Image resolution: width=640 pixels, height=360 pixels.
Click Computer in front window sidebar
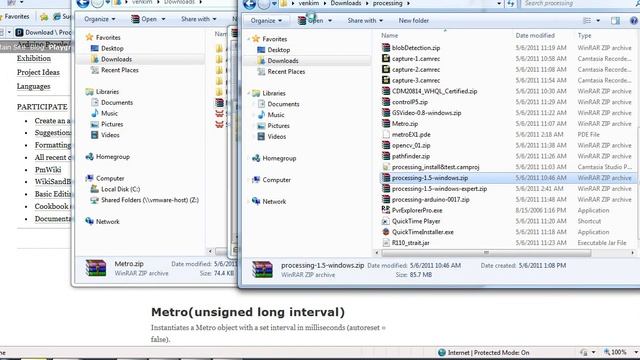click(276, 180)
